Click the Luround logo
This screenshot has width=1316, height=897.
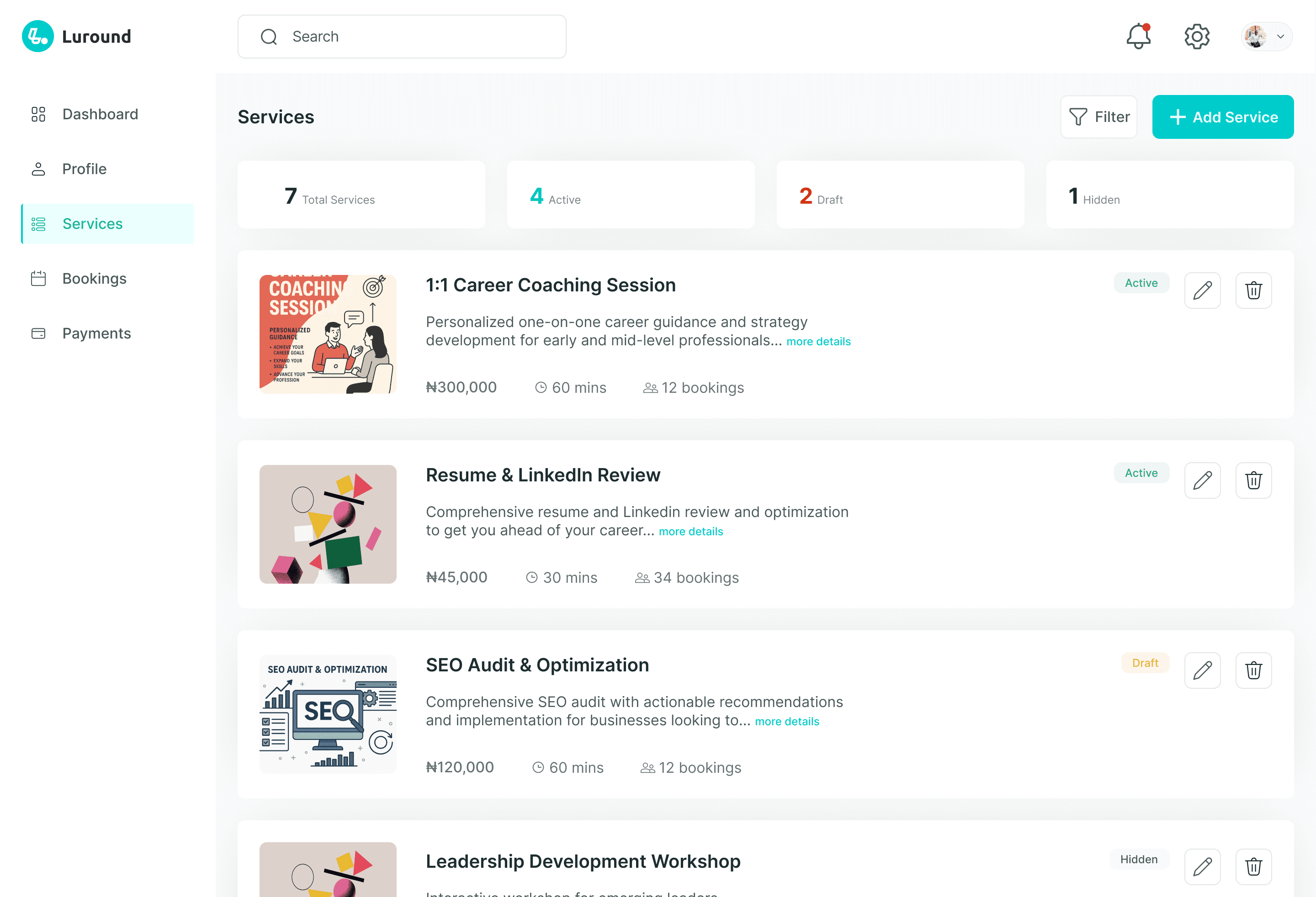(x=76, y=37)
